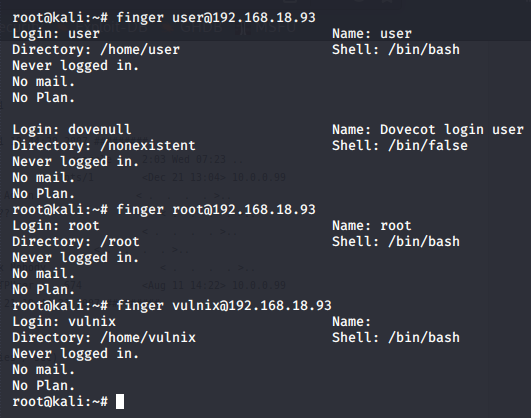Click the 'Directory: /nonexistent' text
531x418 pixels.
tap(104, 146)
